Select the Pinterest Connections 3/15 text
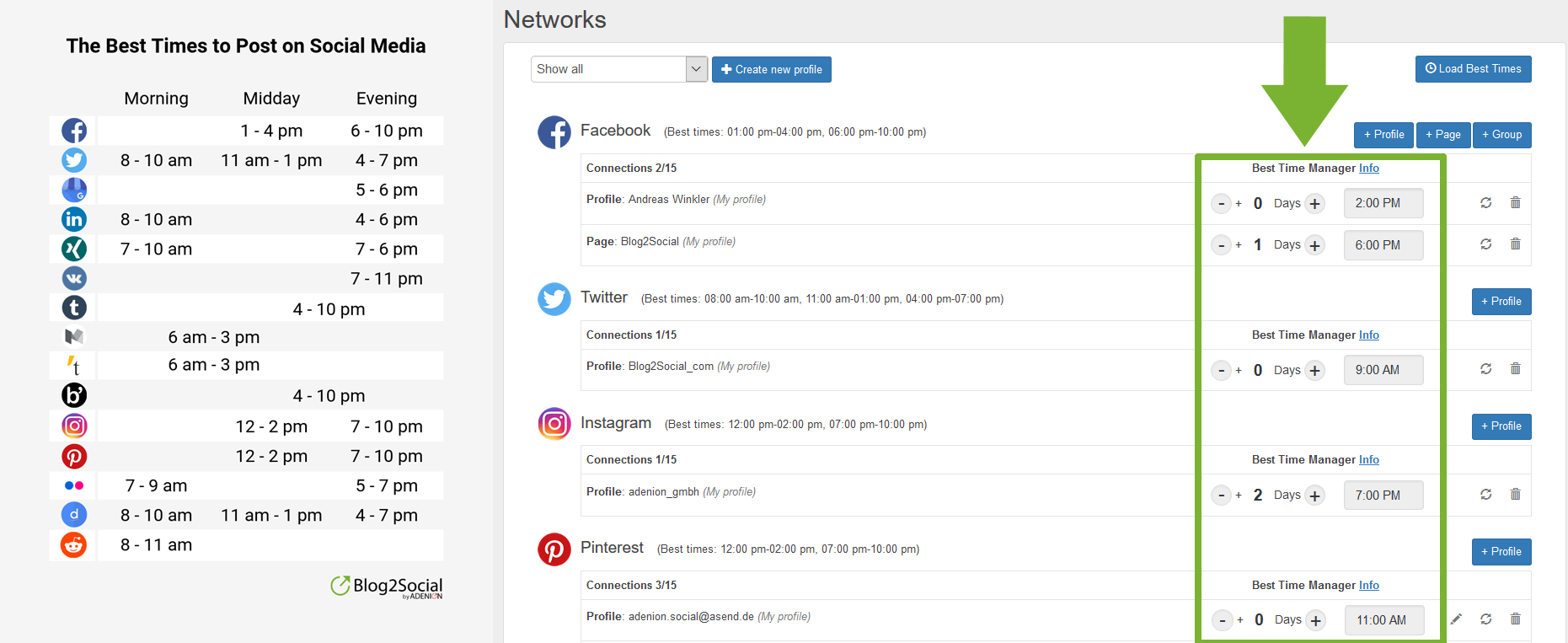Viewport: 1568px width, 643px height. (x=631, y=586)
